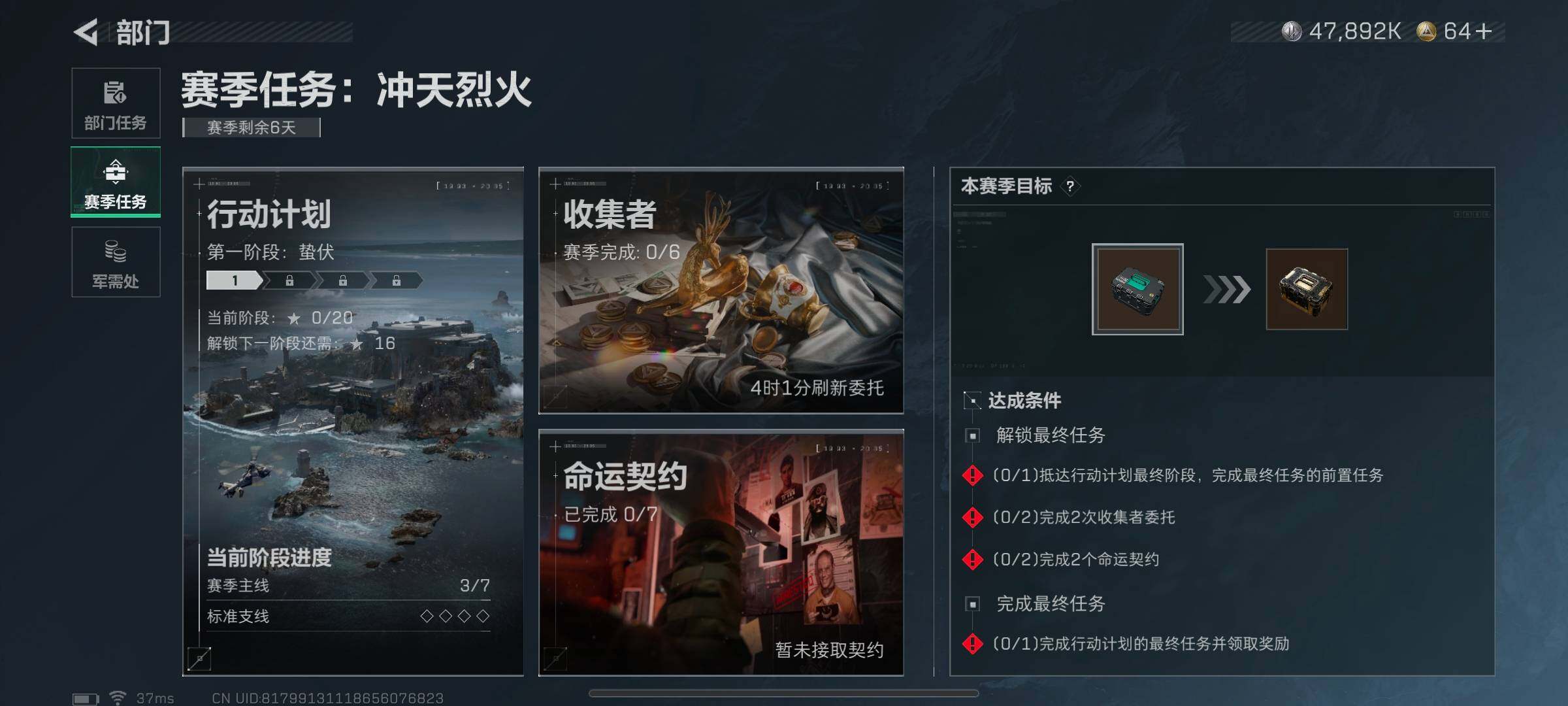Click the red alert icon beside 完成2次收集者委托

[973, 517]
